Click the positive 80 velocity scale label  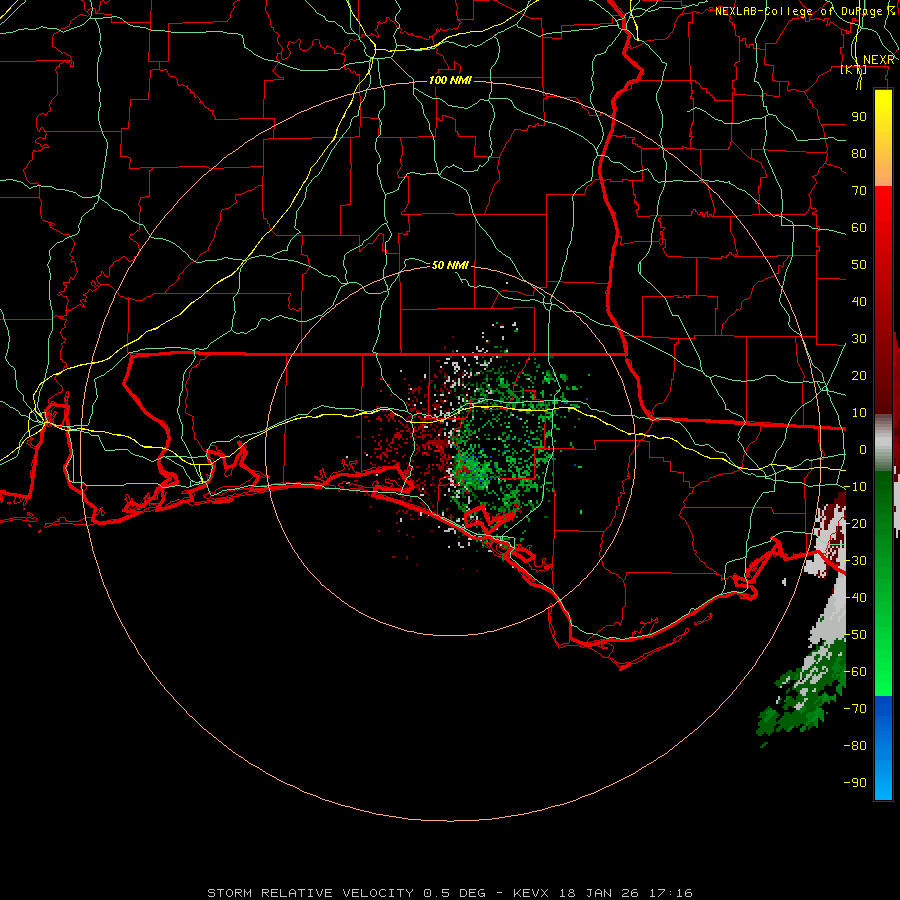(x=859, y=154)
